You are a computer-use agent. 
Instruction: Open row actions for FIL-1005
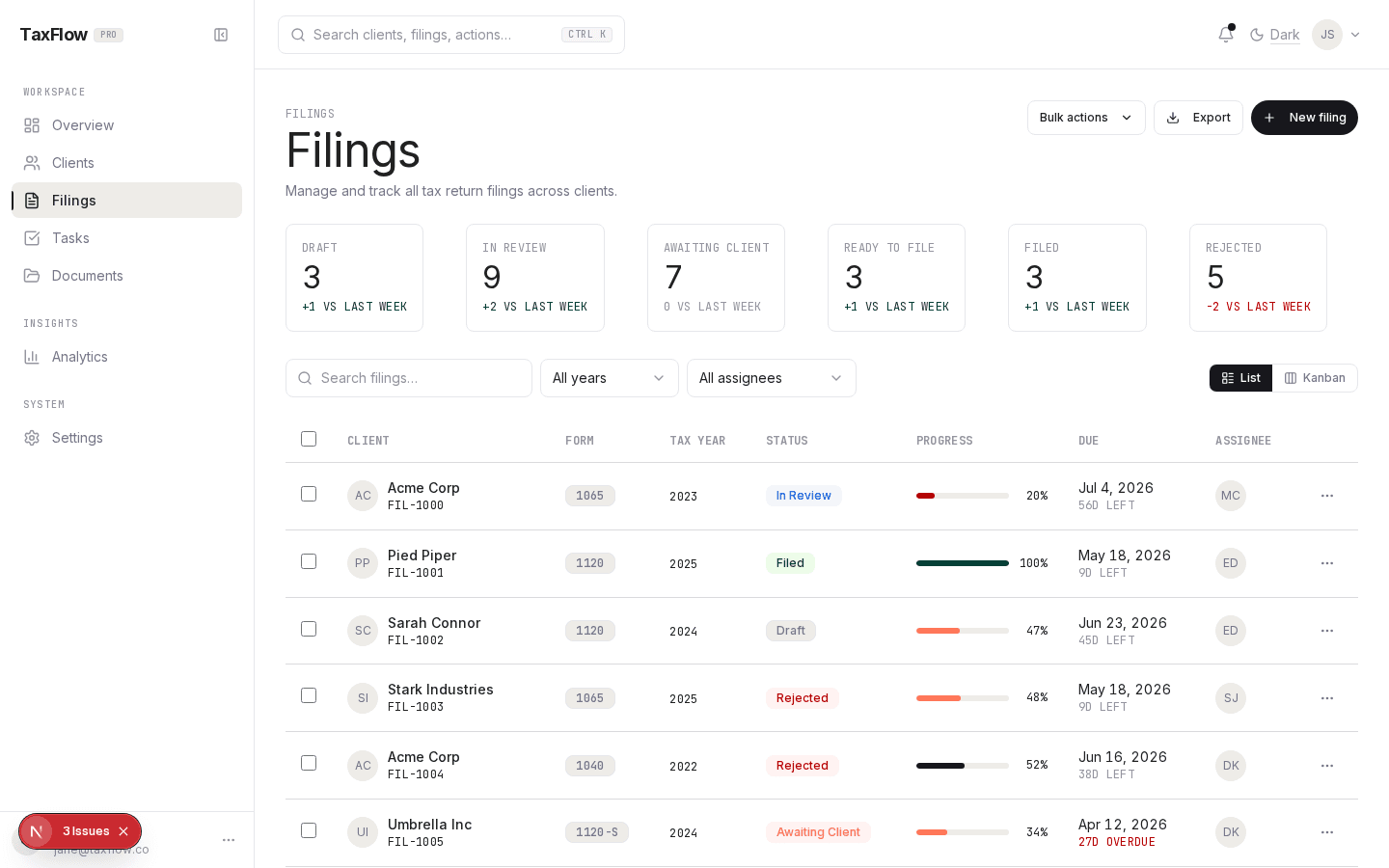(1327, 832)
